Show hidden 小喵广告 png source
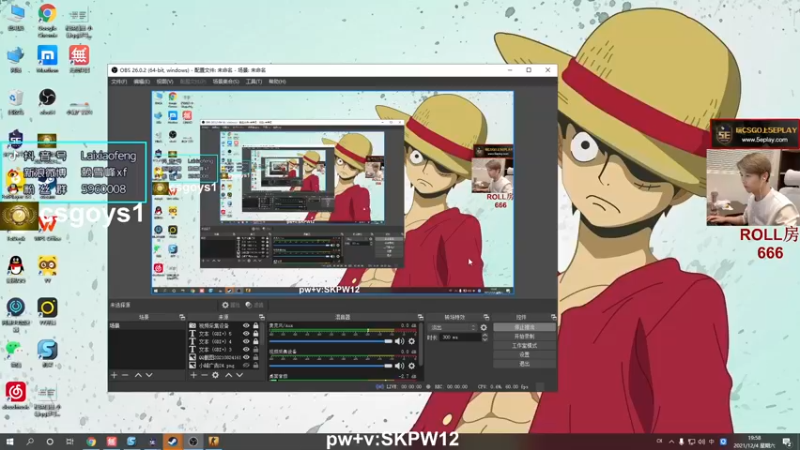The width and height of the screenshot is (800, 450). (x=246, y=365)
